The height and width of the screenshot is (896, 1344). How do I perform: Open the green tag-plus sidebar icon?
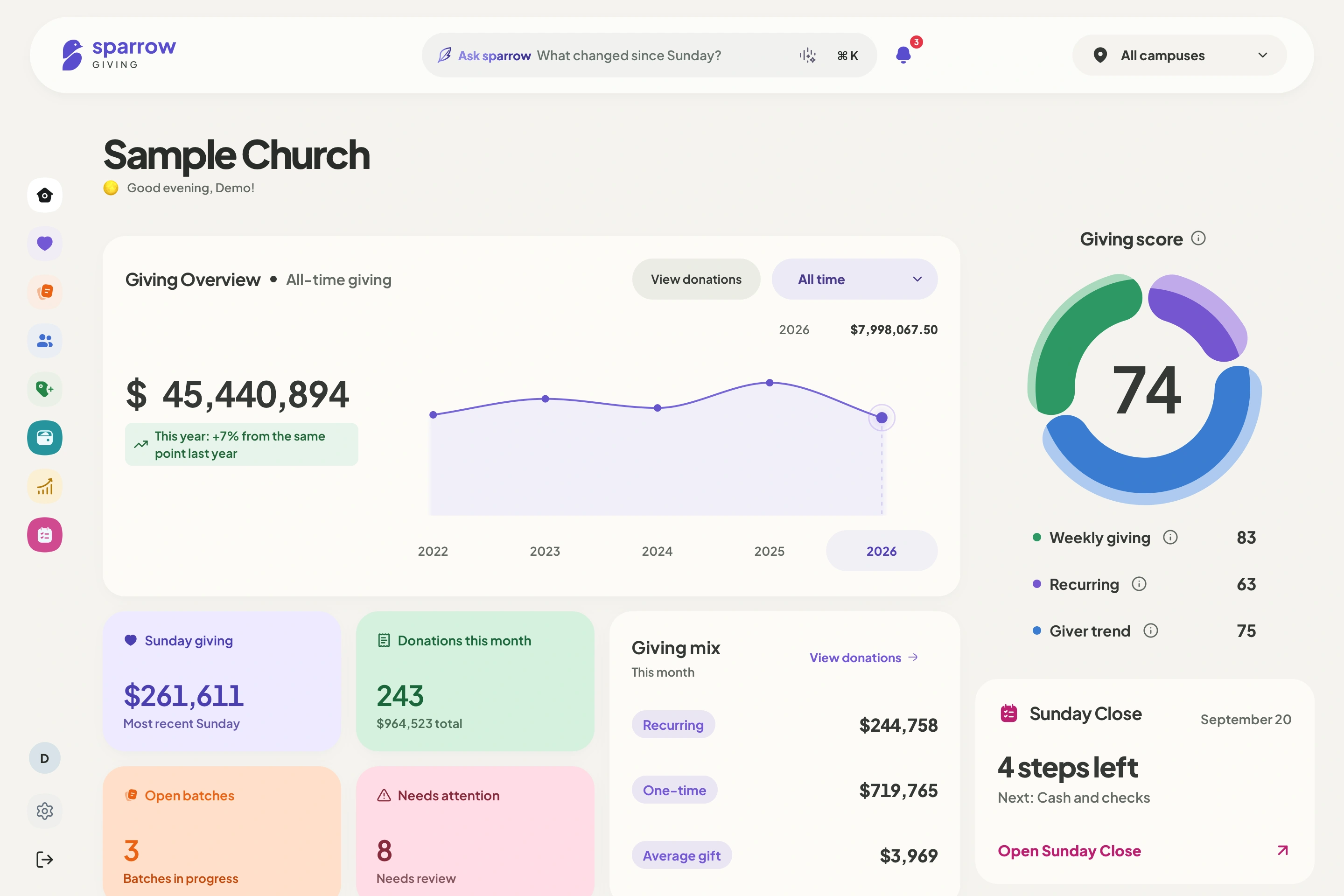click(45, 389)
